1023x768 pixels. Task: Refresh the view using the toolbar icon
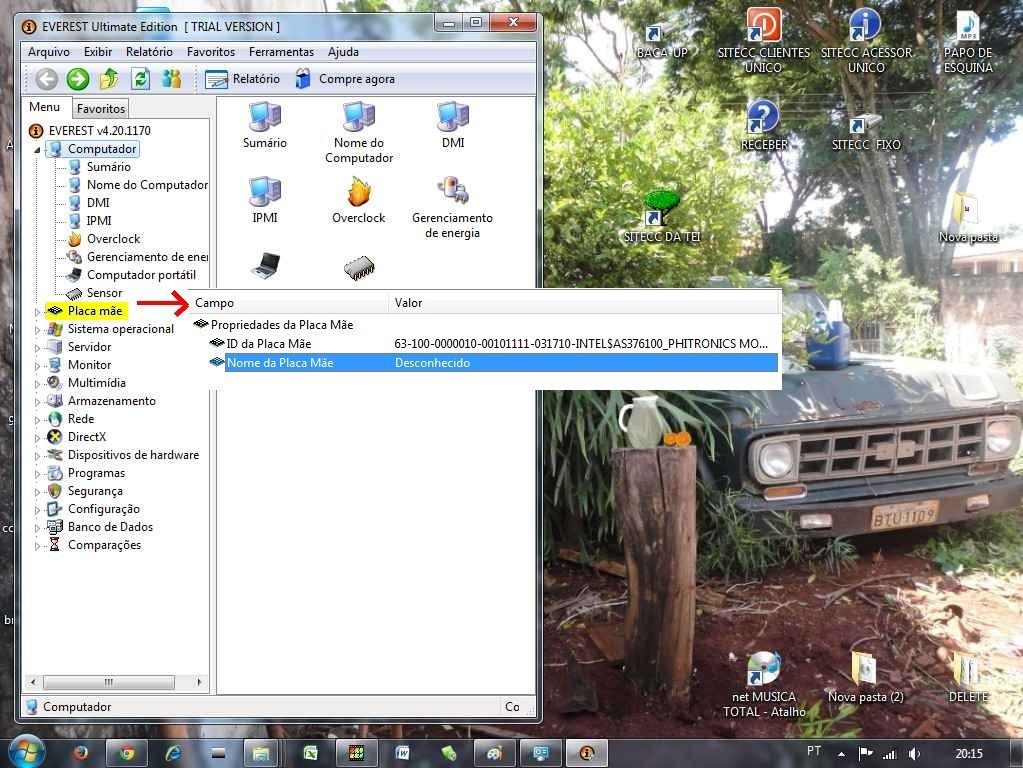tap(140, 79)
